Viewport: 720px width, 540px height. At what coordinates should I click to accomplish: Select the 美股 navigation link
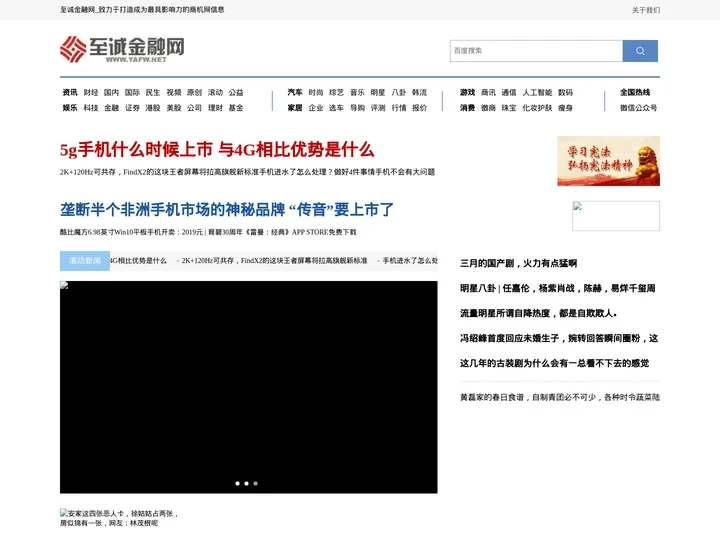(x=174, y=108)
